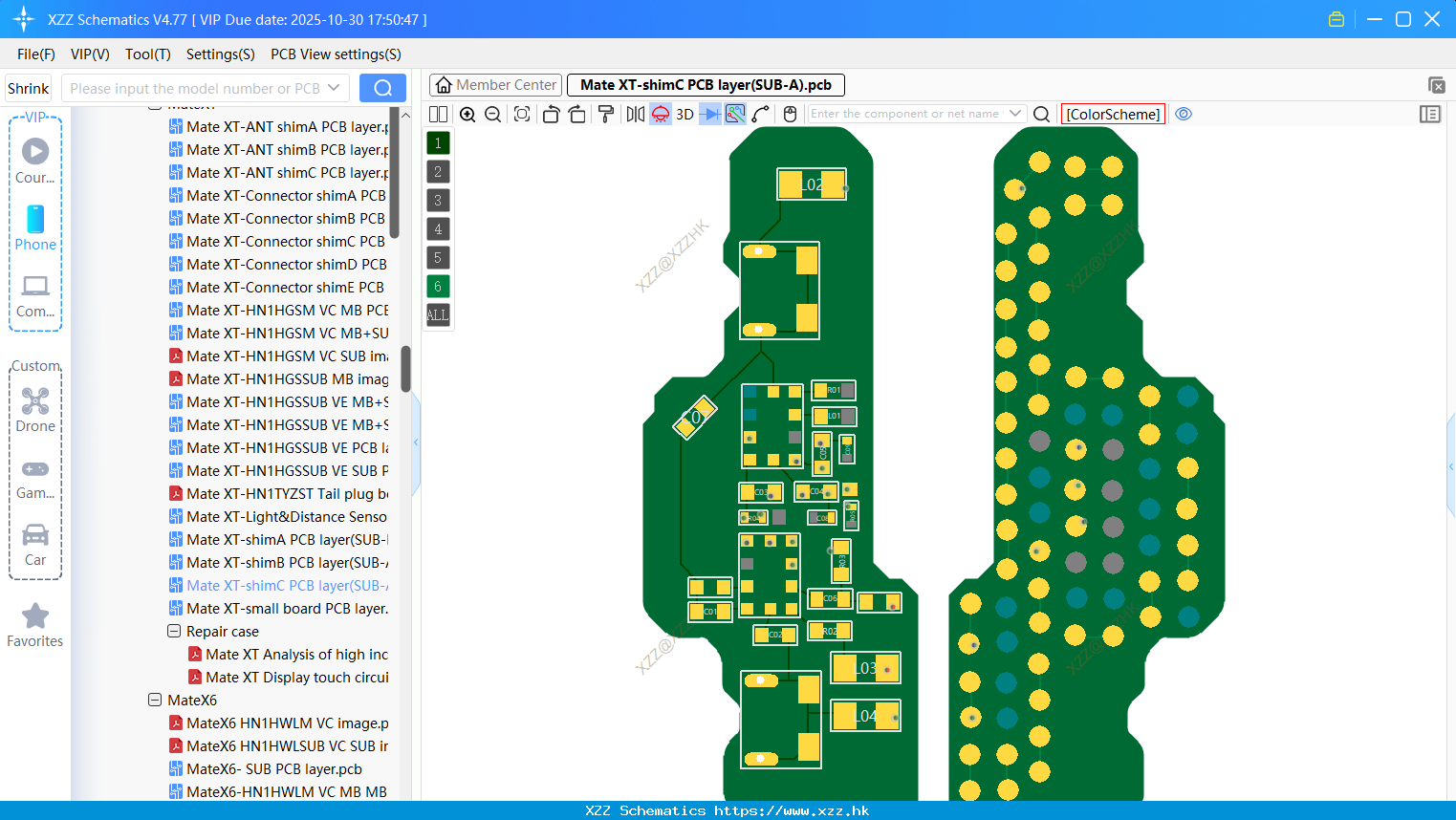Open right side panel layout icon
Screen dimensions: 1456x820
(1430, 114)
